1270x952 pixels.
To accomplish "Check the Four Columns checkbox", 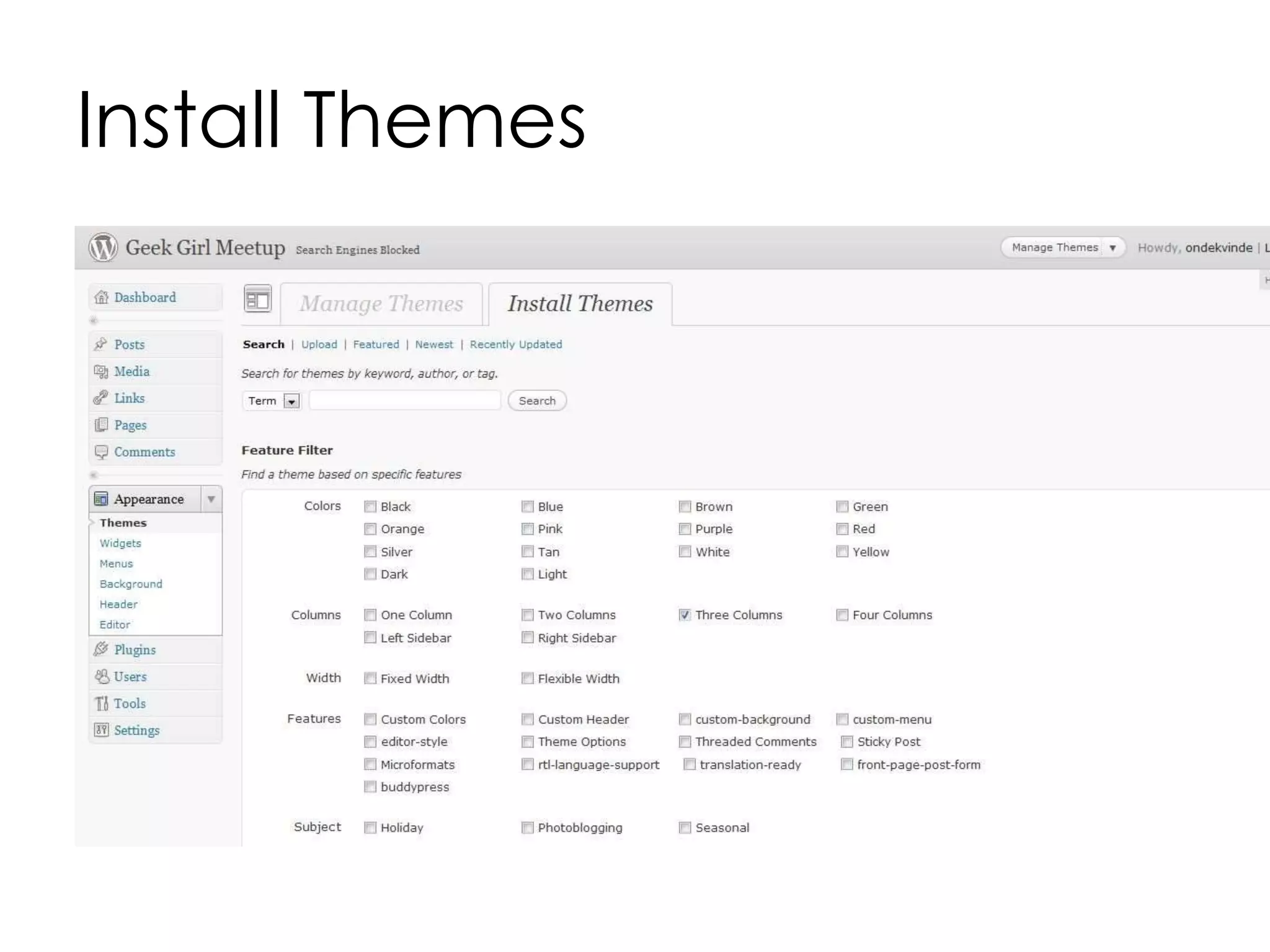I will (x=842, y=615).
